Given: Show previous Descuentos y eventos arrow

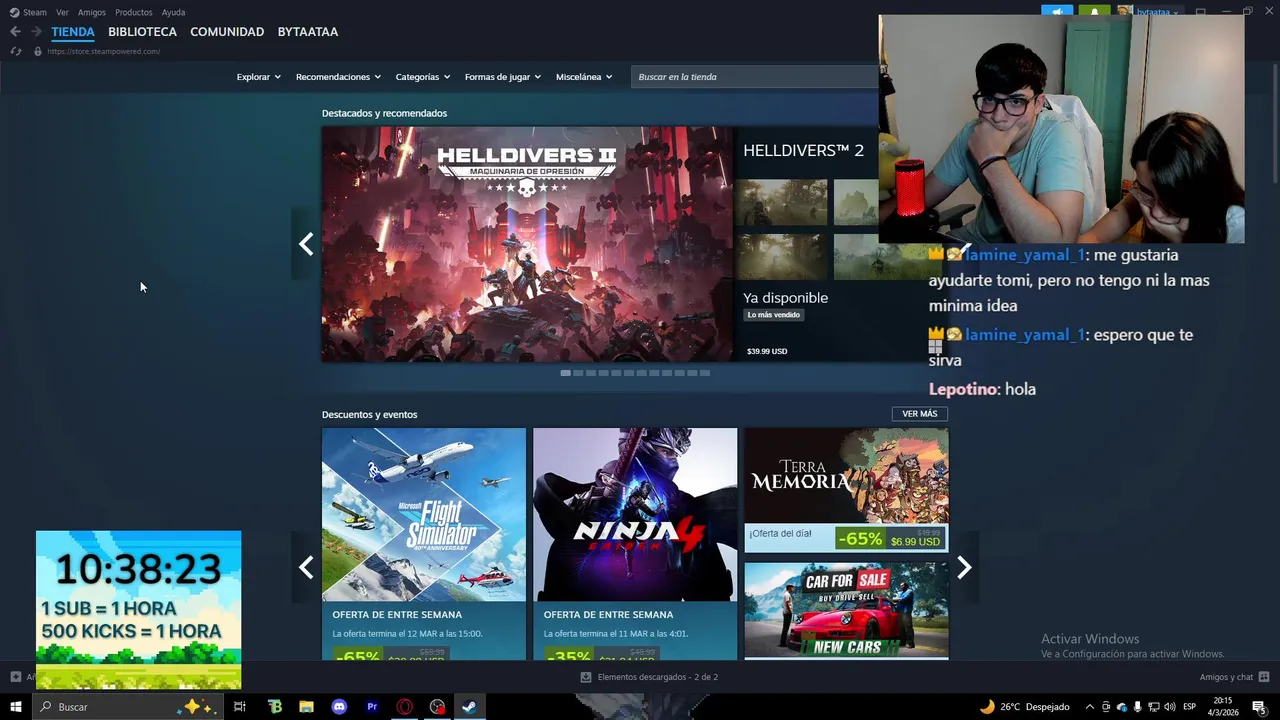Looking at the screenshot, I should 306,567.
